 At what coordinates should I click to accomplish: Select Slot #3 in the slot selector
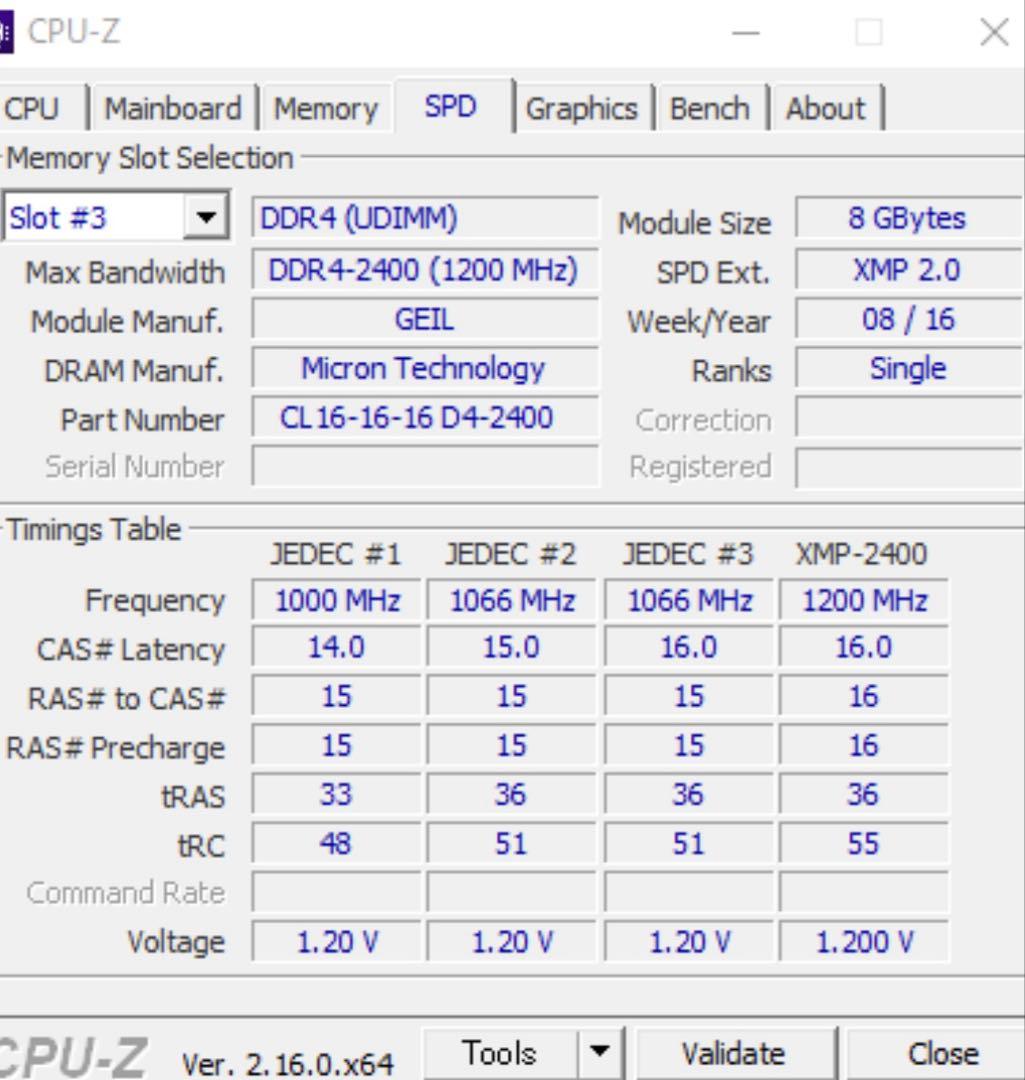90,216
